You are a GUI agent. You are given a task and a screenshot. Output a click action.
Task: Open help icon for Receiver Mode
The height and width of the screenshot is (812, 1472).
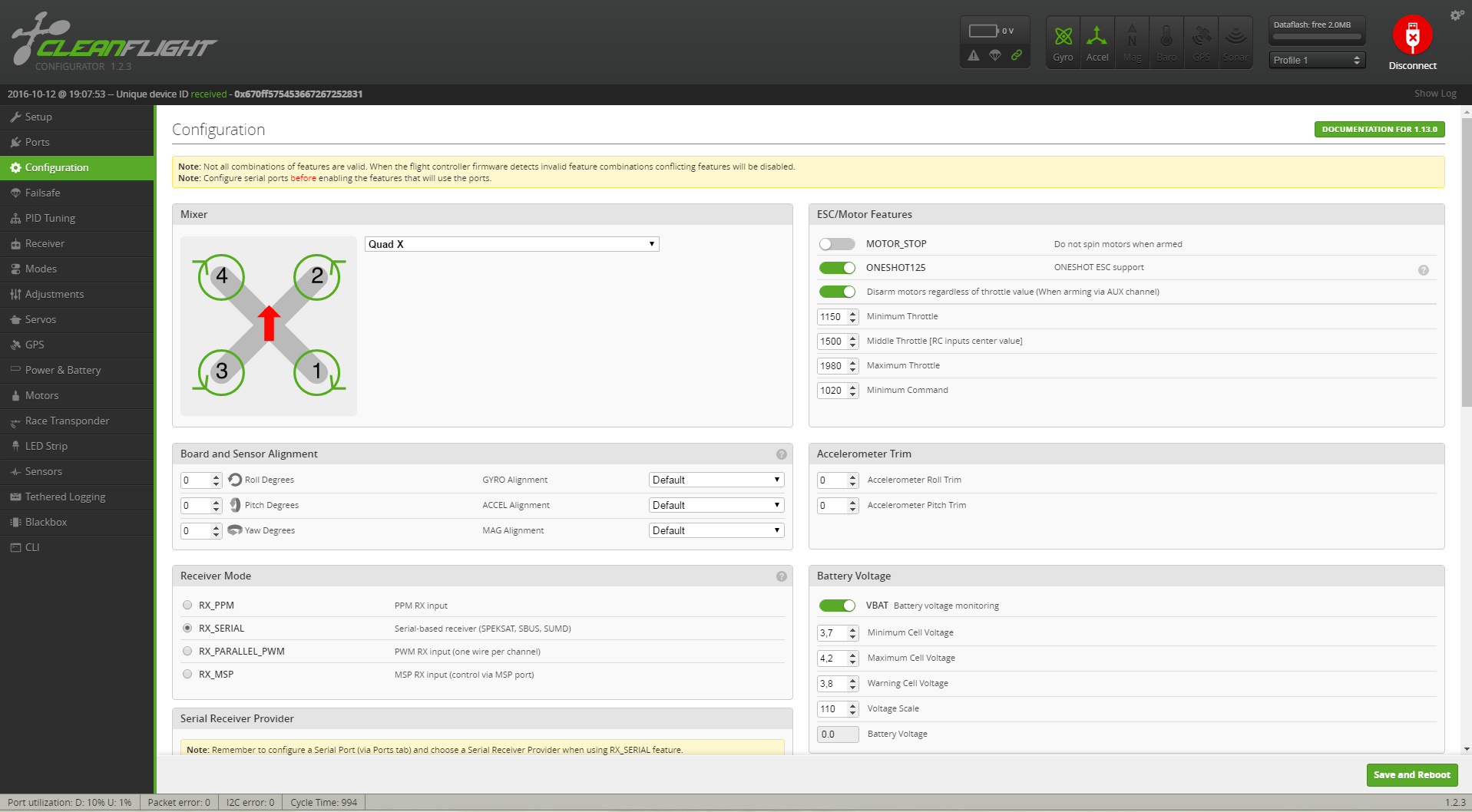(x=782, y=576)
